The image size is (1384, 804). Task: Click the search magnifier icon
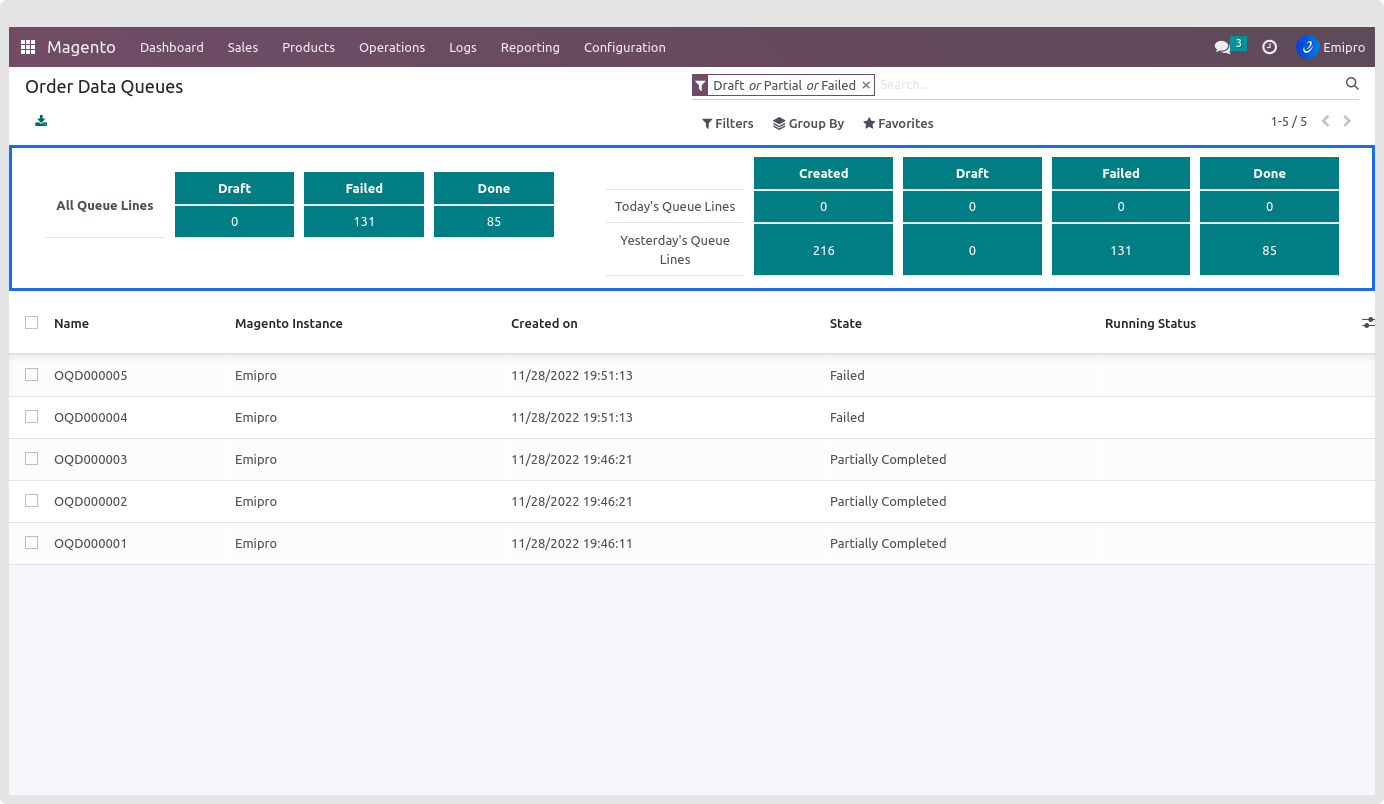(1352, 84)
